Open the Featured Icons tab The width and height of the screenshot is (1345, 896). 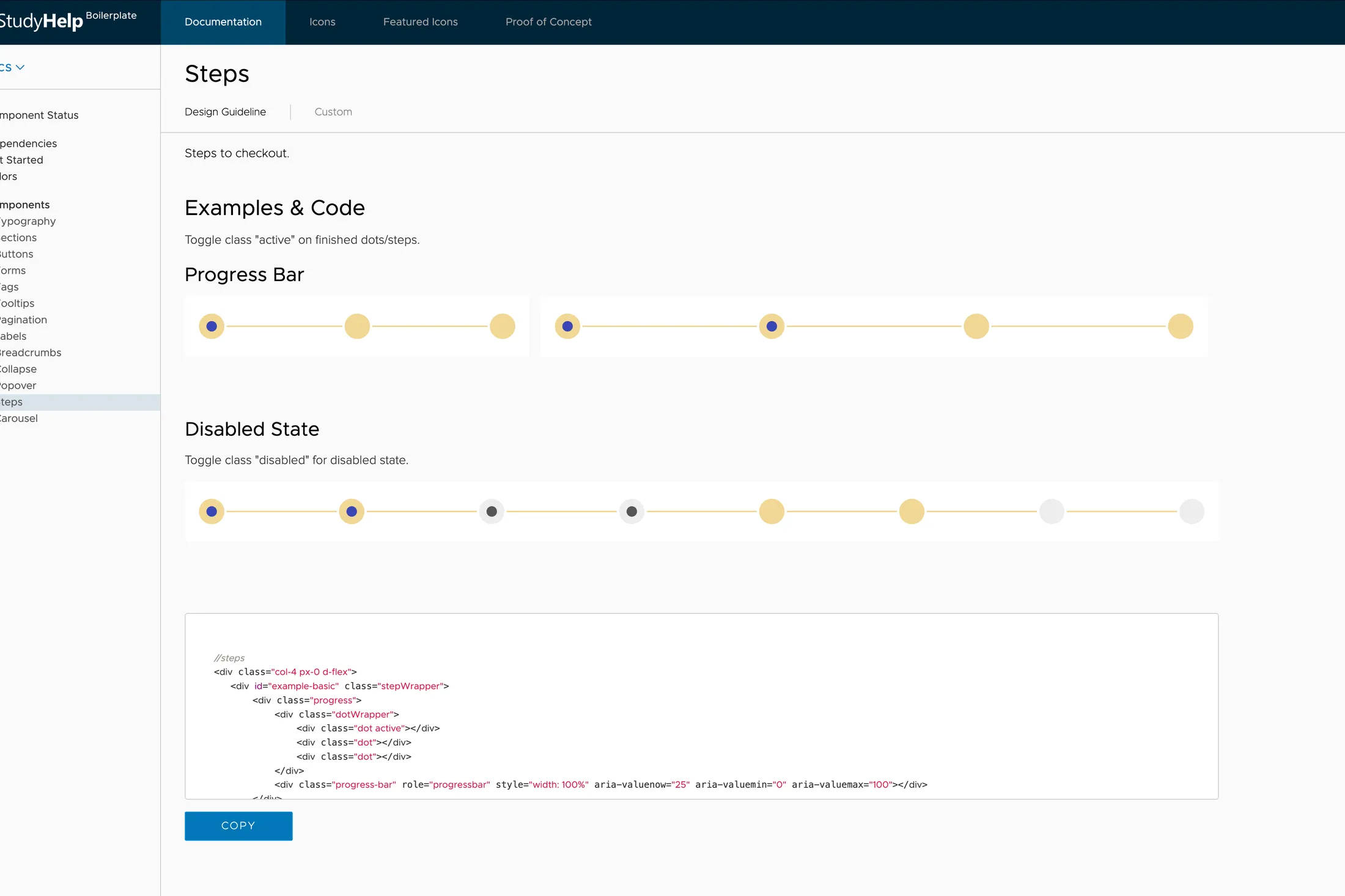[421, 22]
